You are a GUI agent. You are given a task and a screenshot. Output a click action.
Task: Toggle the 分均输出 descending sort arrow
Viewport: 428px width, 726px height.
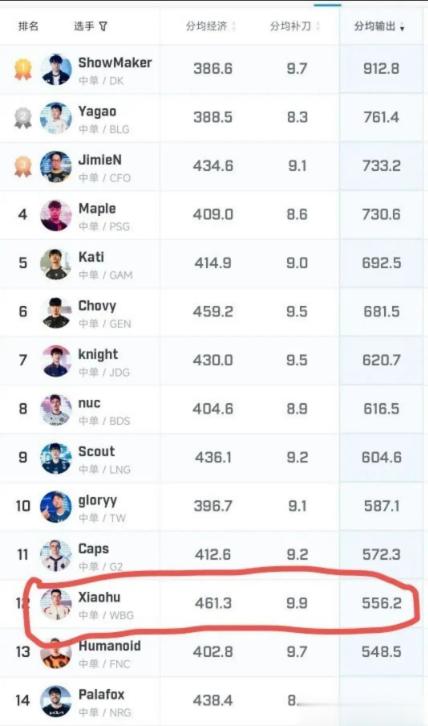[402, 28]
